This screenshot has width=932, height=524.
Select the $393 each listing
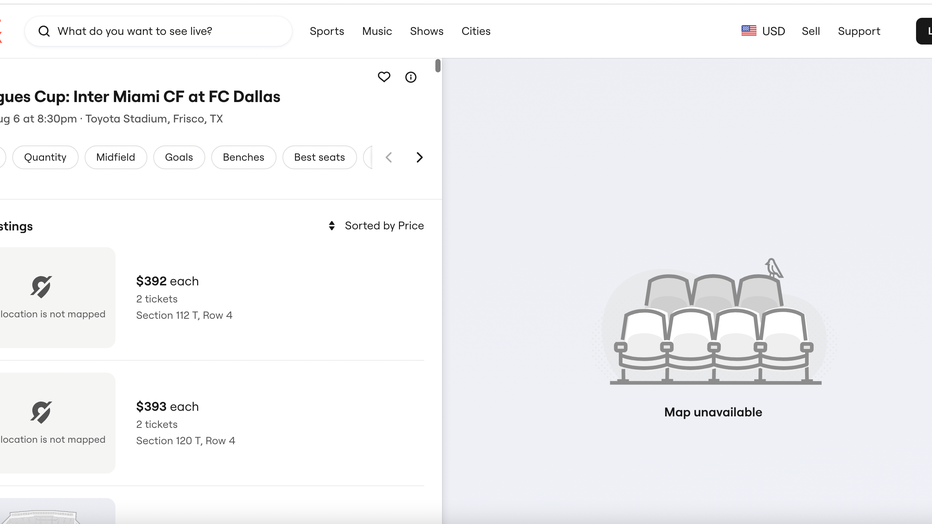click(x=211, y=423)
